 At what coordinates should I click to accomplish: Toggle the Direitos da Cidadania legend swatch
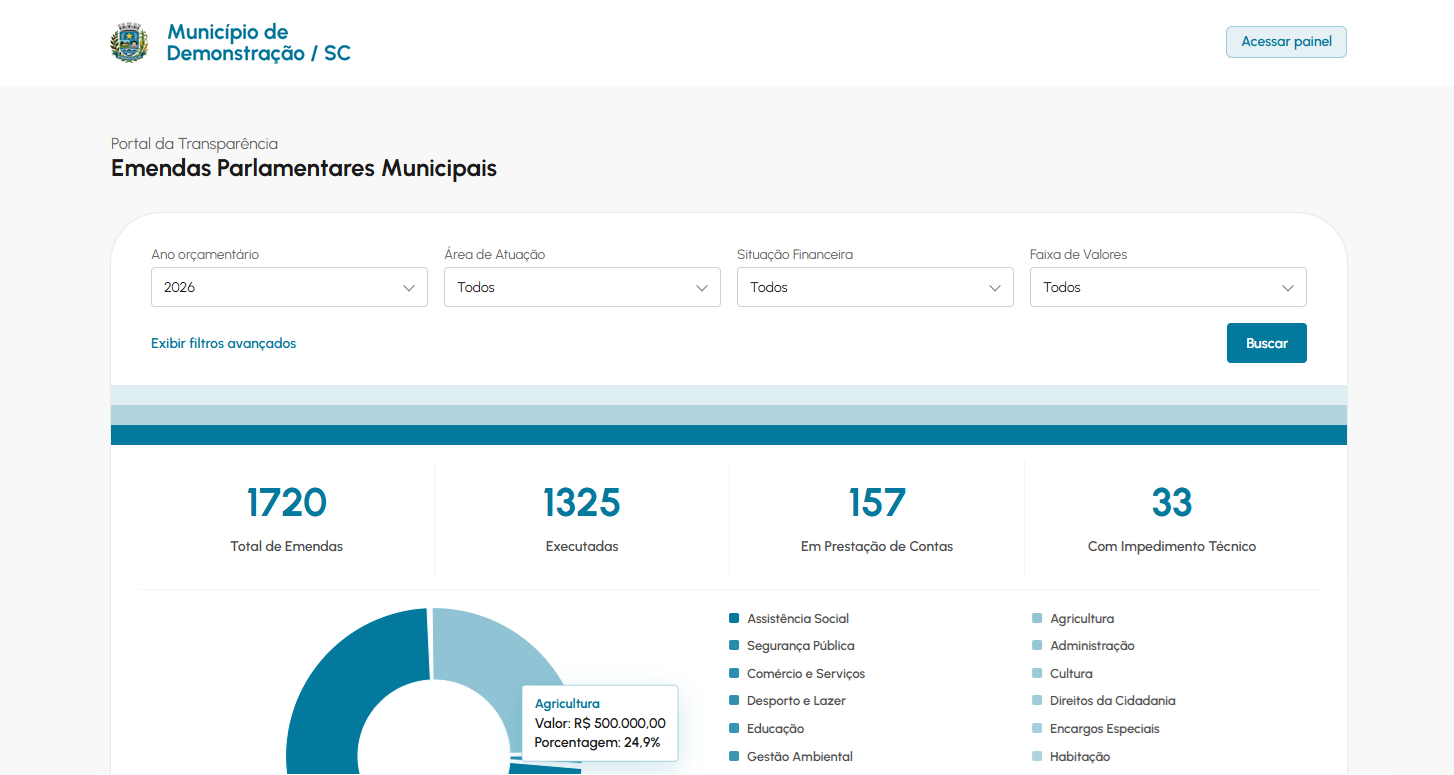(x=1037, y=701)
